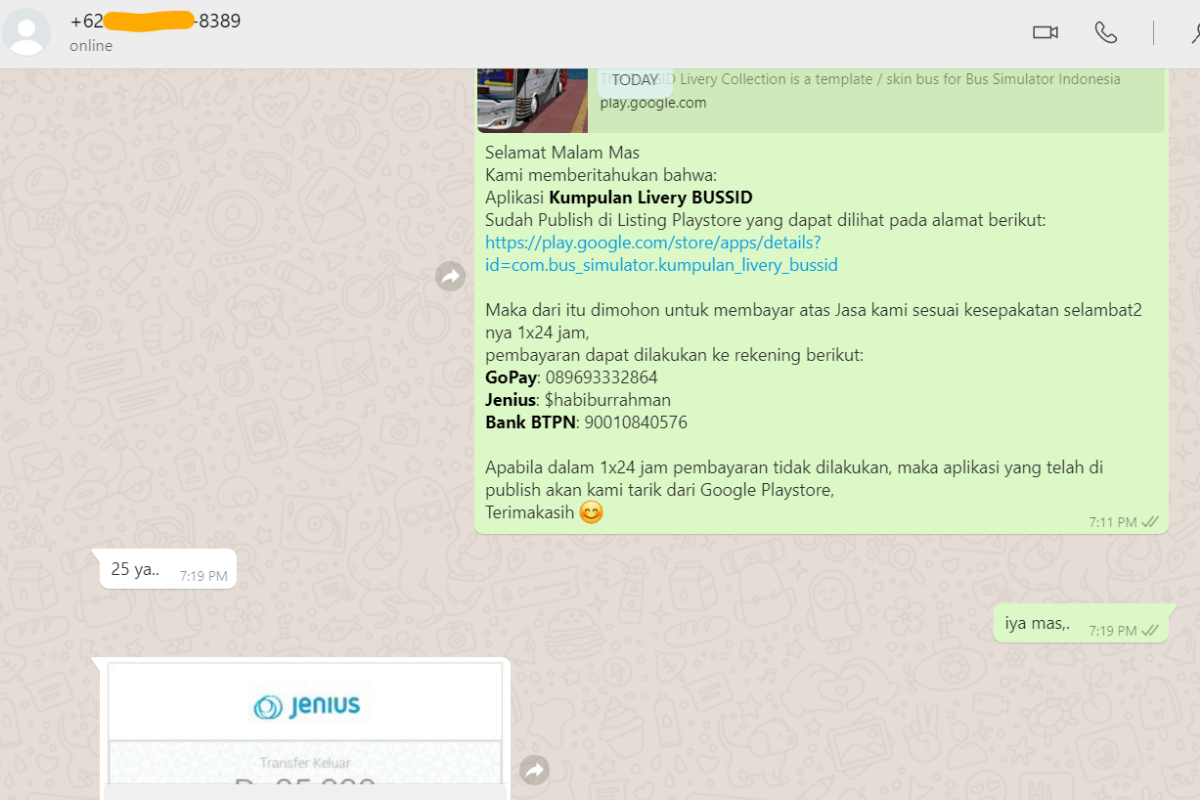The height and width of the screenshot is (800, 1200).
Task: Click the "Selamat Malam Mas" greeting line
Action: point(562,153)
